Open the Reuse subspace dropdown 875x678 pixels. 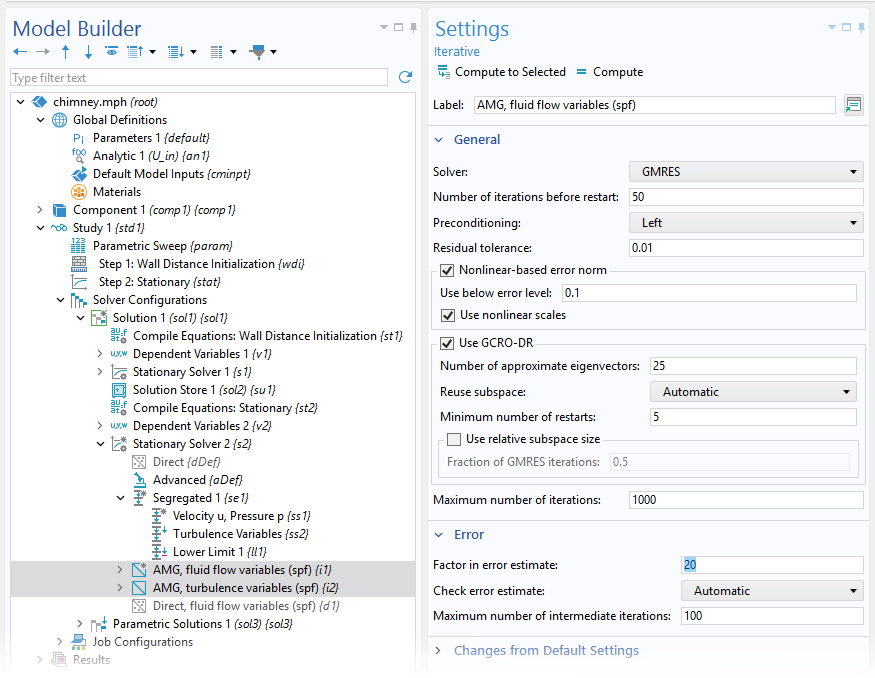[752, 392]
